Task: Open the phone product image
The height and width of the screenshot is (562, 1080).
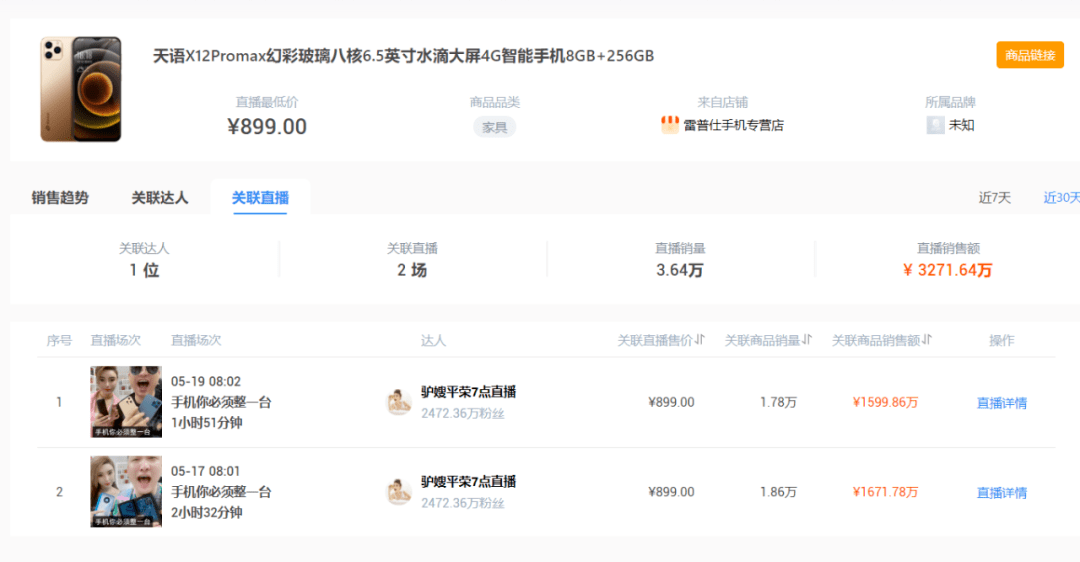Action: click(x=81, y=89)
